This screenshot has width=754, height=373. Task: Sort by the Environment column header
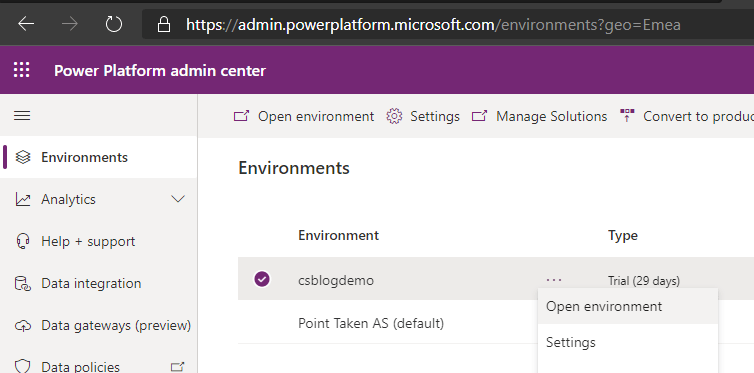pos(339,235)
